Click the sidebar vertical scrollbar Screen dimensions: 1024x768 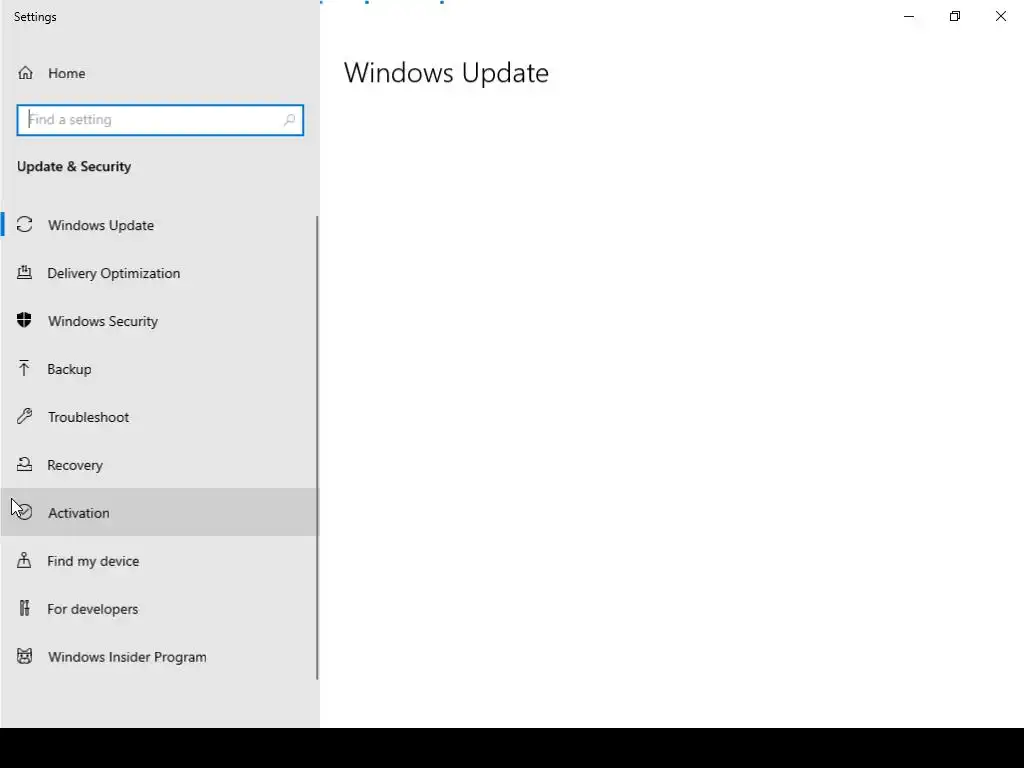coord(317,447)
